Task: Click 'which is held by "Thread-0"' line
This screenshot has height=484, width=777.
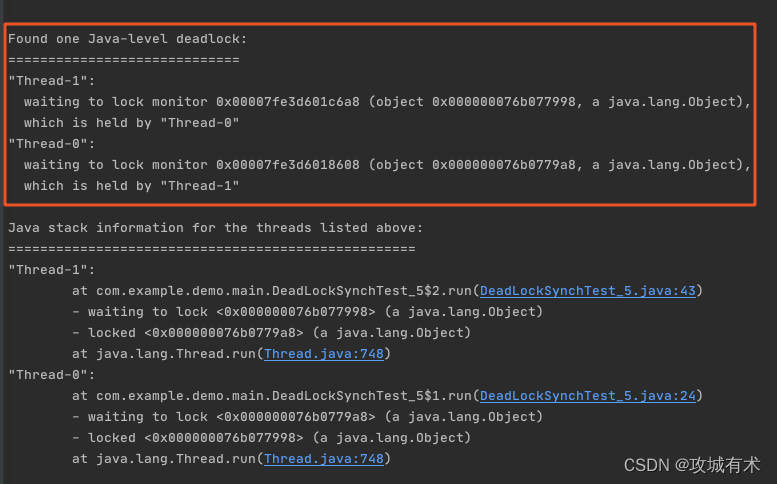Action: point(132,123)
